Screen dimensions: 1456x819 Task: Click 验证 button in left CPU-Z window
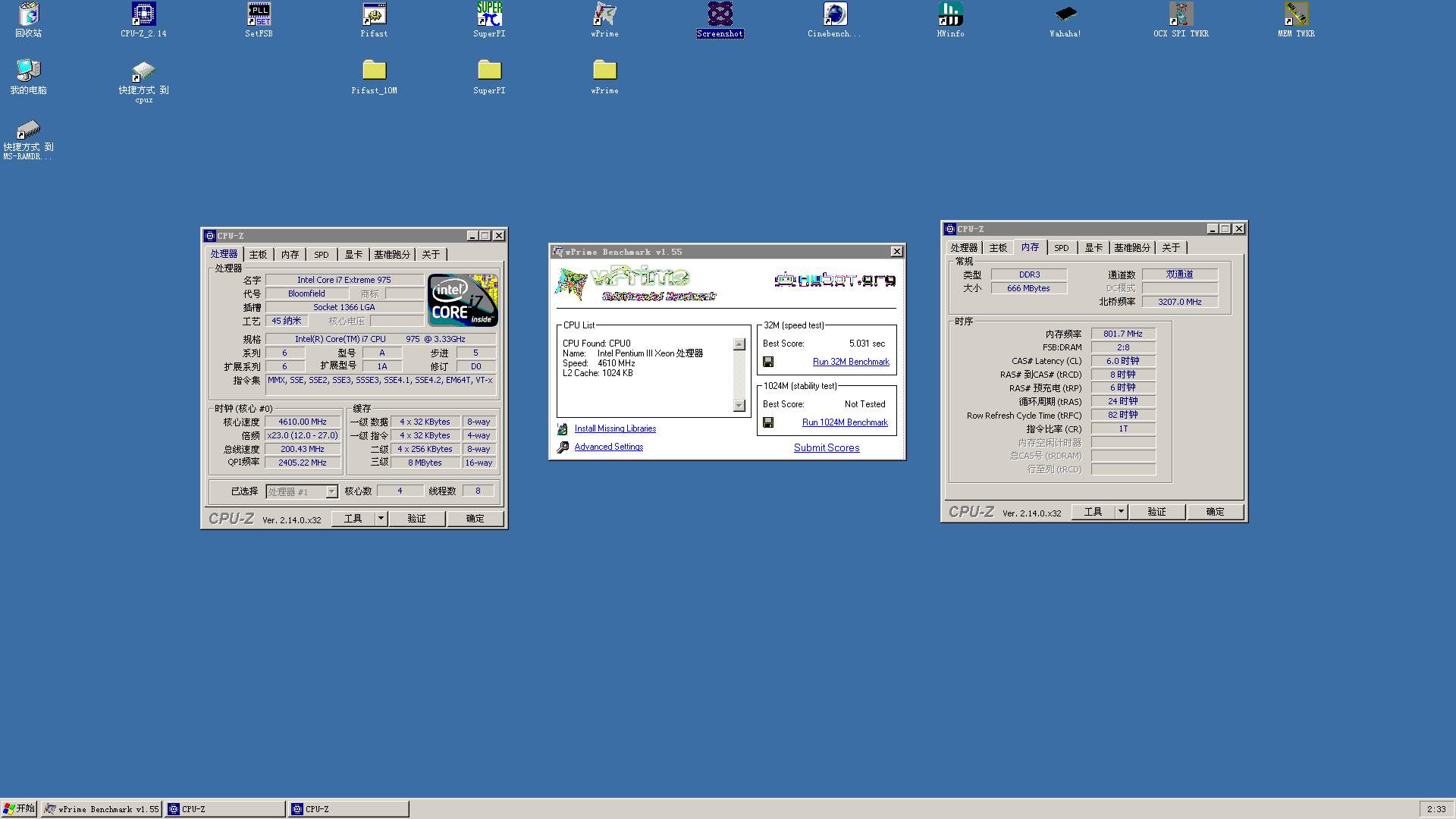(416, 519)
